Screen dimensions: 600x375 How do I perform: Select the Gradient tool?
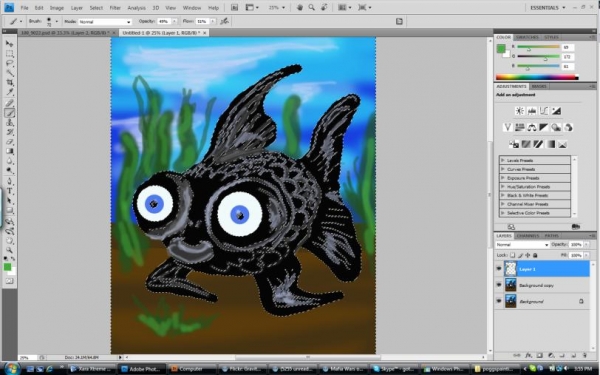point(9,152)
